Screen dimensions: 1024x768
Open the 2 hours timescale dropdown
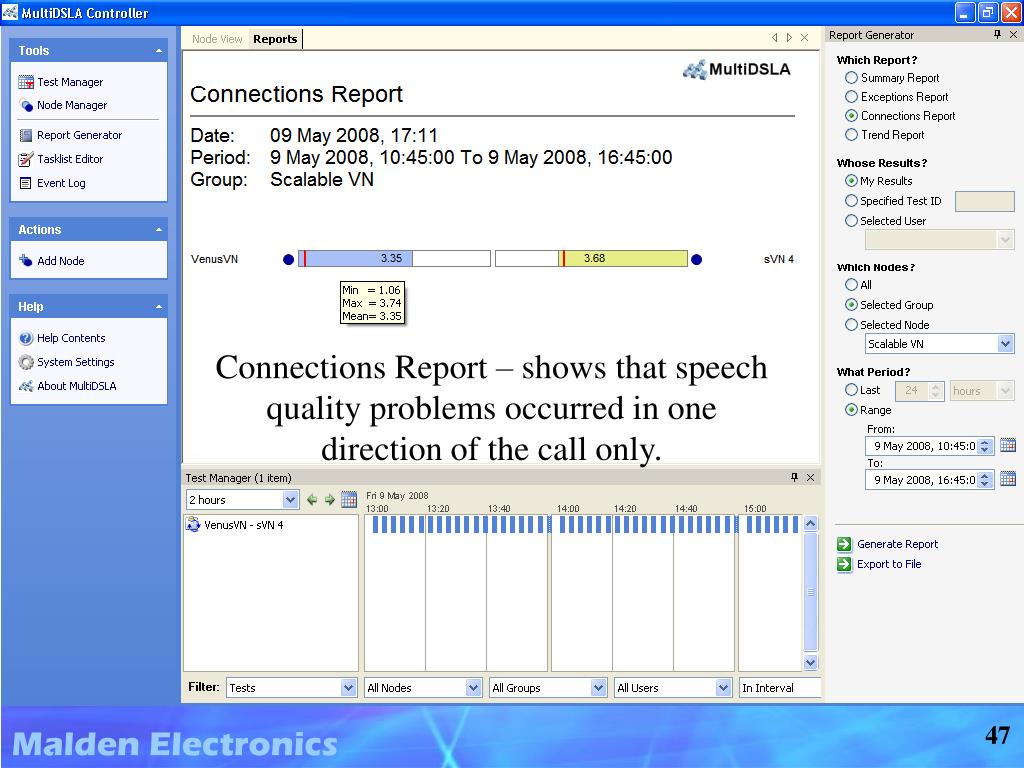[291, 500]
